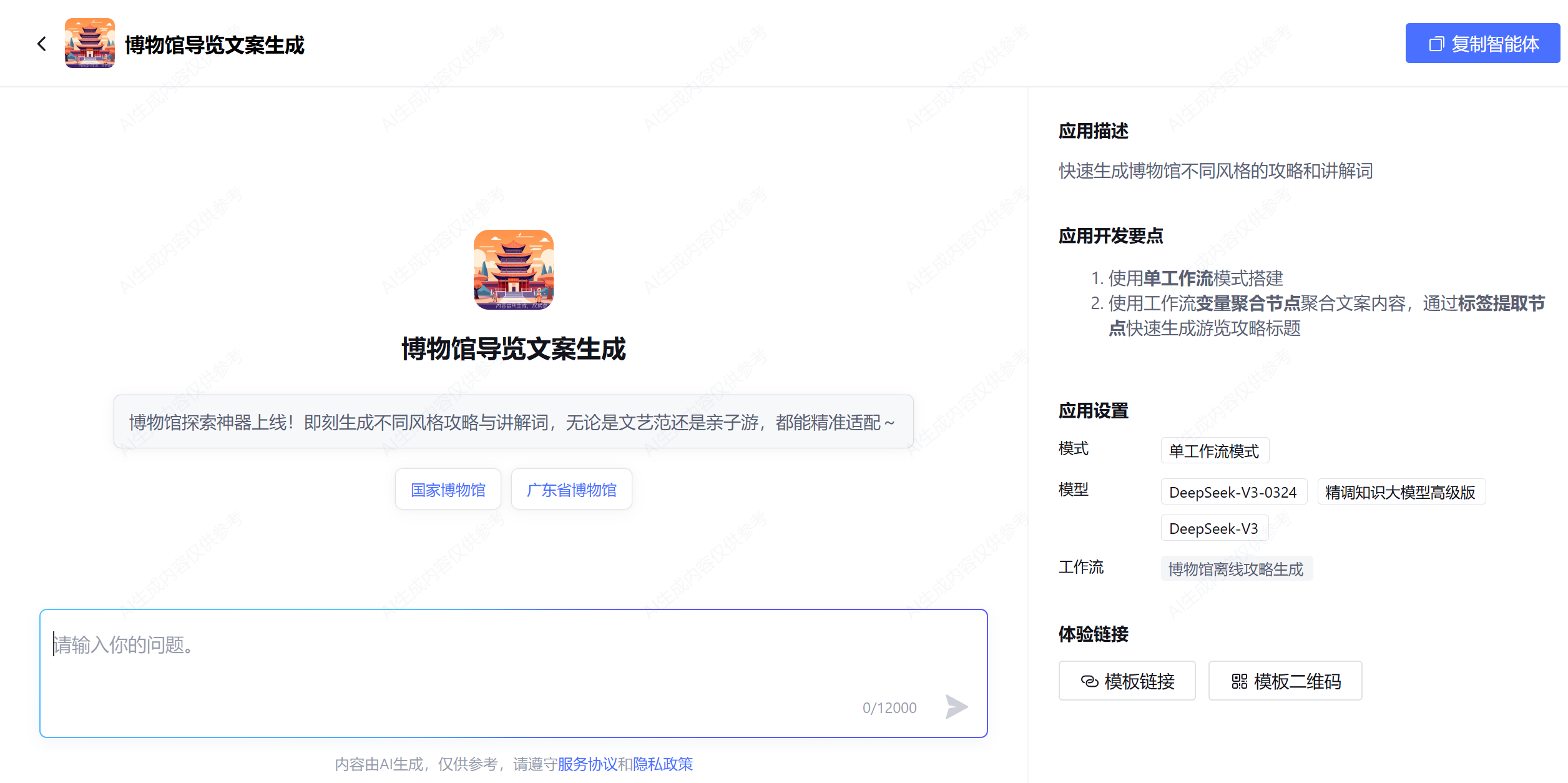The height and width of the screenshot is (783, 1568).
Task: Click the link icon on 模板链接
Action: point(1089,681)
